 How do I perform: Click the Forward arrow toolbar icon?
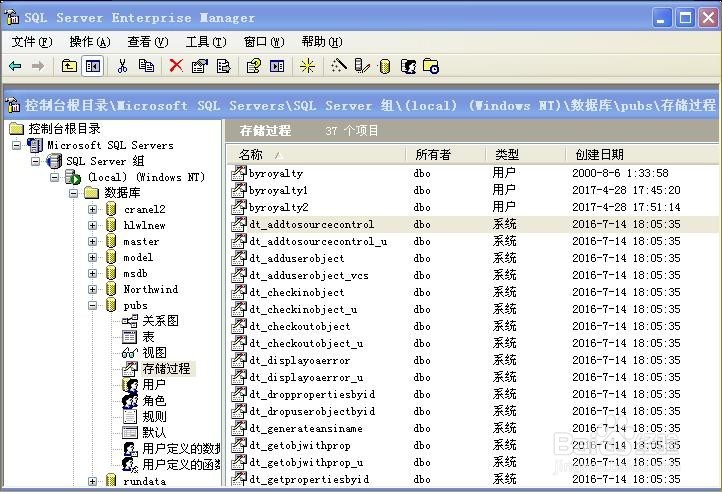point(38,66)
